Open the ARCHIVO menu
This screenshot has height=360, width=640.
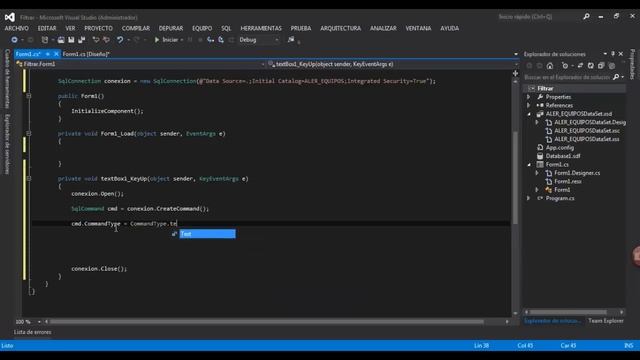coord(17,28)
